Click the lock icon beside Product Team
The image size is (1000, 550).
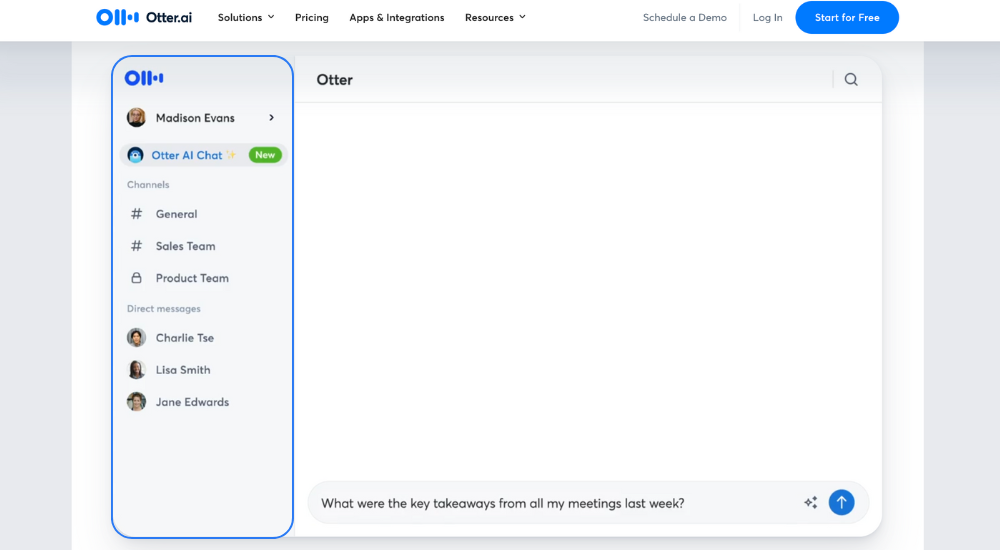(136, 278)
